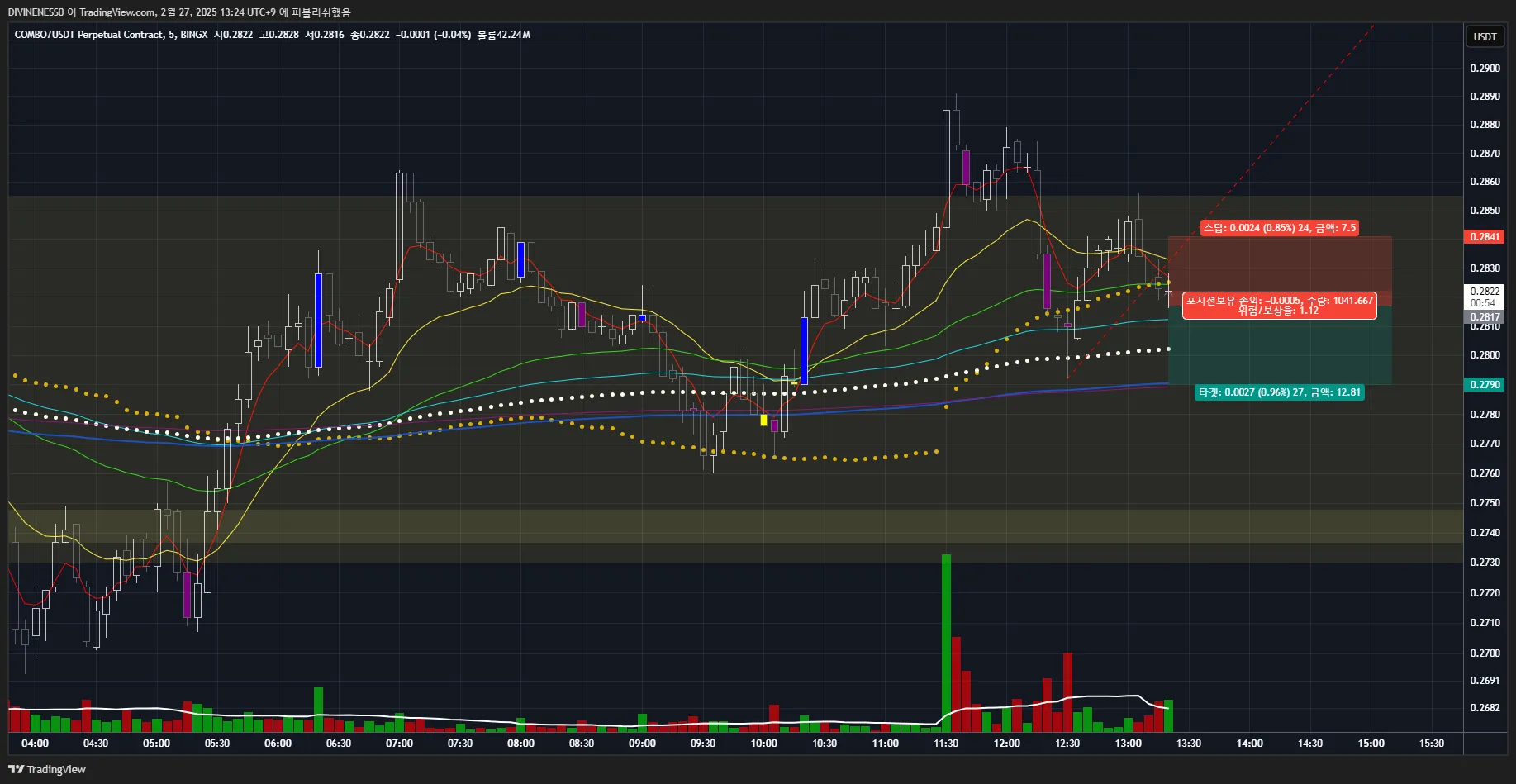Click the 10:00 time axis label
The image size is (1516, 784).
pyautogui.click(x=763, y=744)
